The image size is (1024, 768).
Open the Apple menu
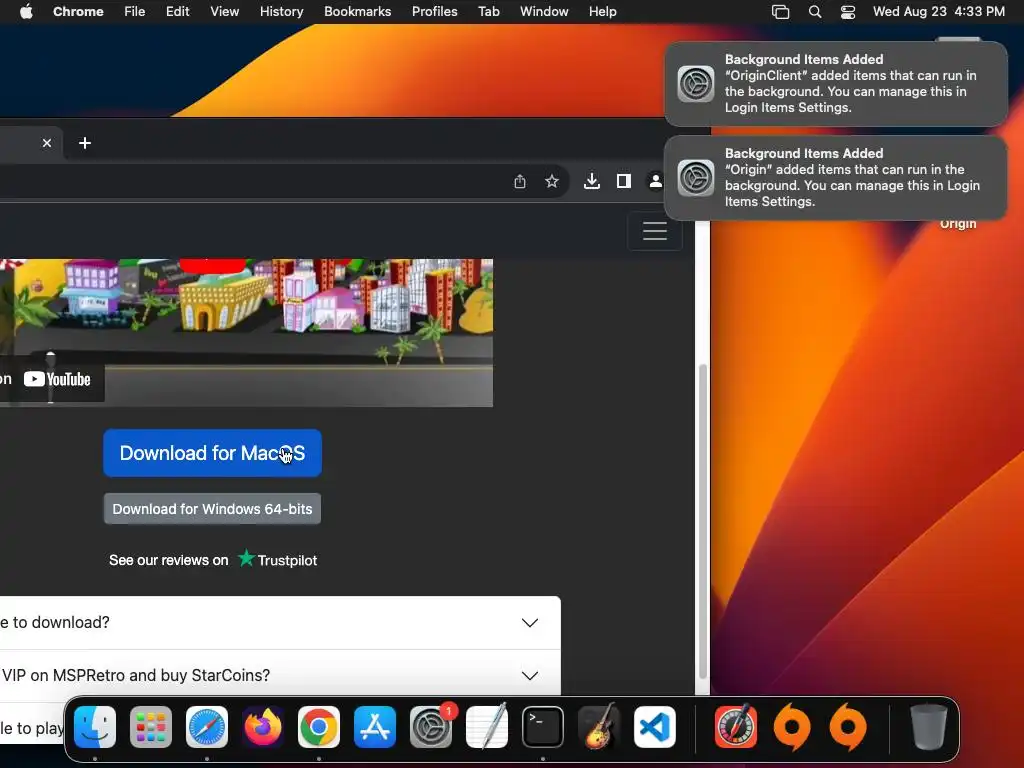point(26,12)
